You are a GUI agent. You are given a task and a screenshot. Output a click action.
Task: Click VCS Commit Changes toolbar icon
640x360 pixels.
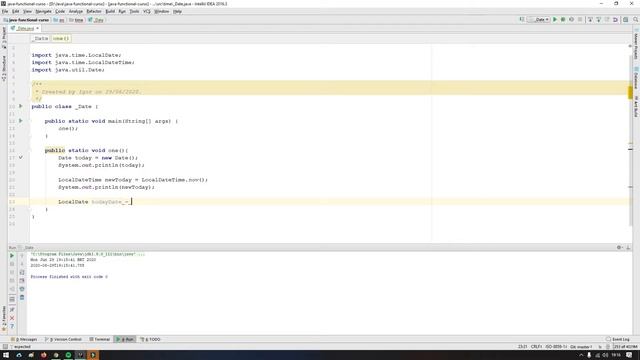(x=599, y=20)
